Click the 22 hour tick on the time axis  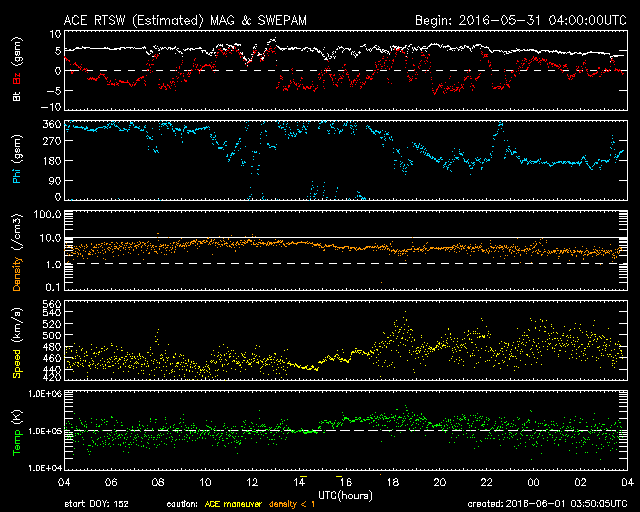tap(487, 482)
